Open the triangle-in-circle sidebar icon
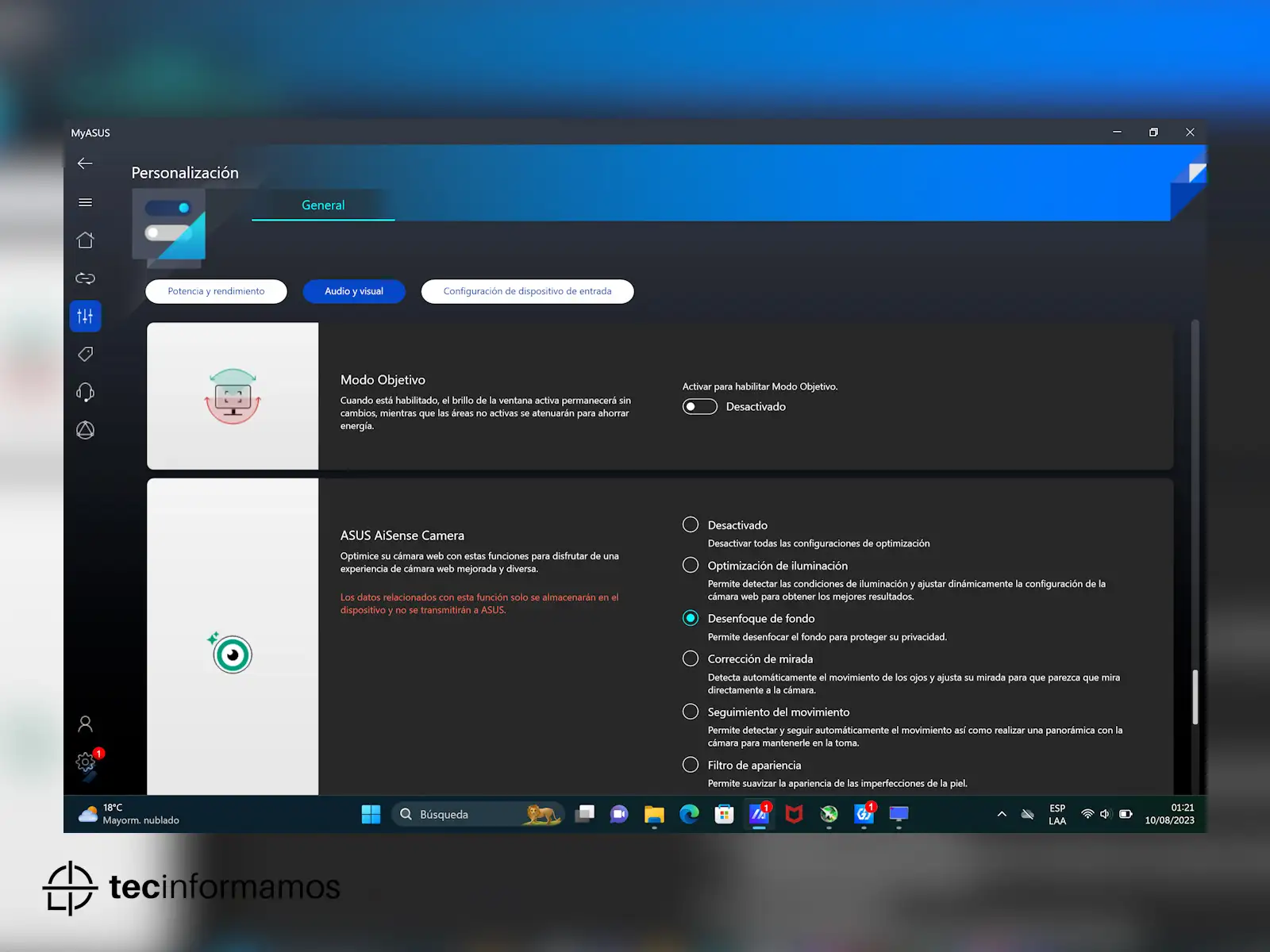 coord(85,430)
